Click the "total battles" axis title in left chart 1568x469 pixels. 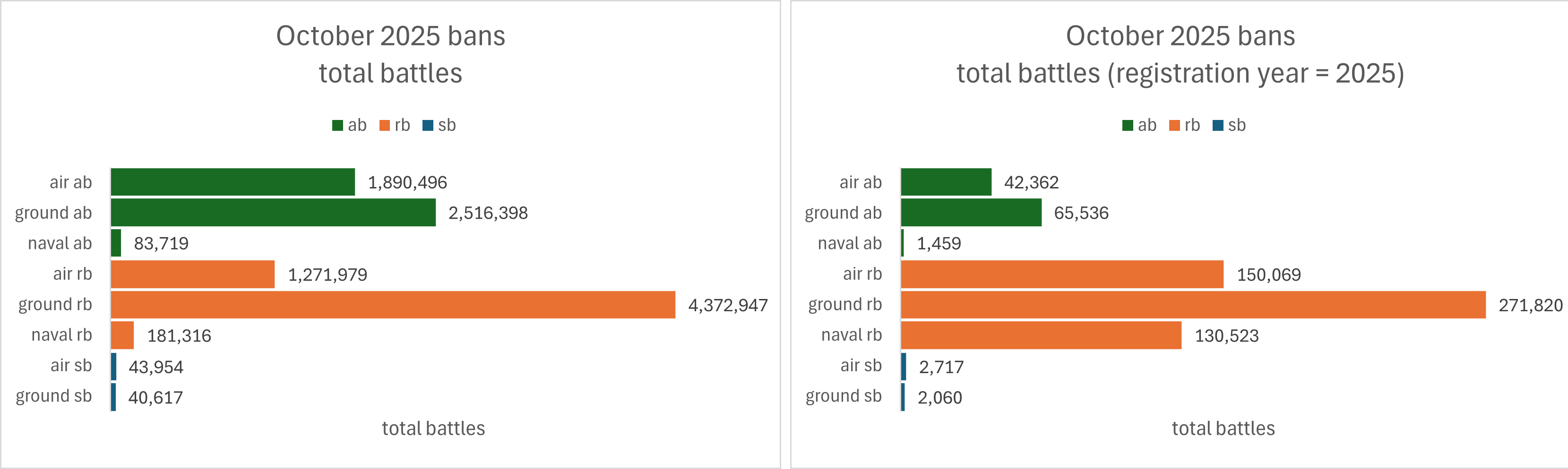433,428
